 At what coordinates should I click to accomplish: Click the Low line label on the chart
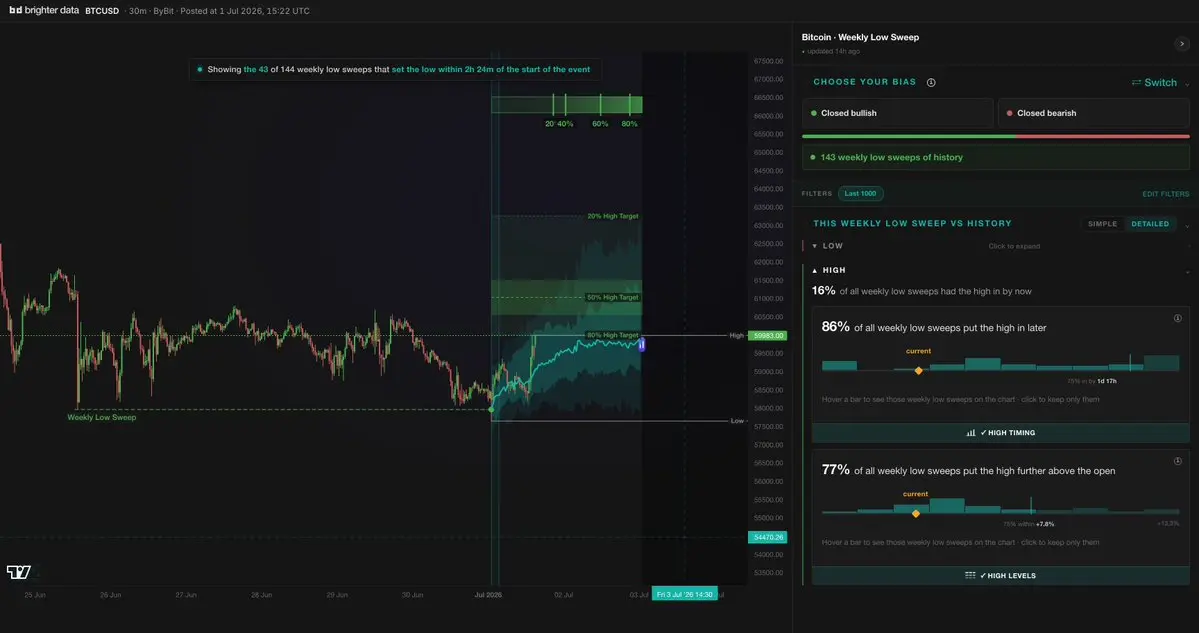click(737, 420)
